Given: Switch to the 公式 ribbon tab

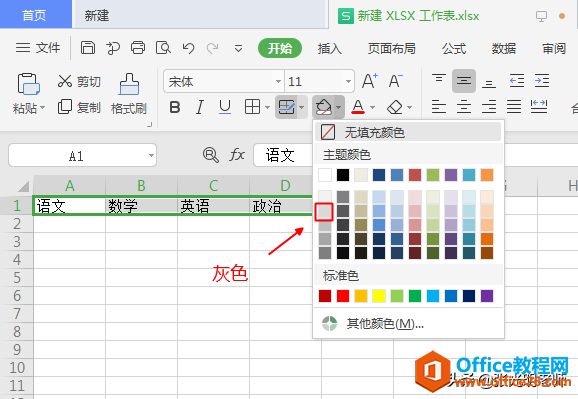Looking at the screenshot, I should pyautogui.click(x=454, y=48).
